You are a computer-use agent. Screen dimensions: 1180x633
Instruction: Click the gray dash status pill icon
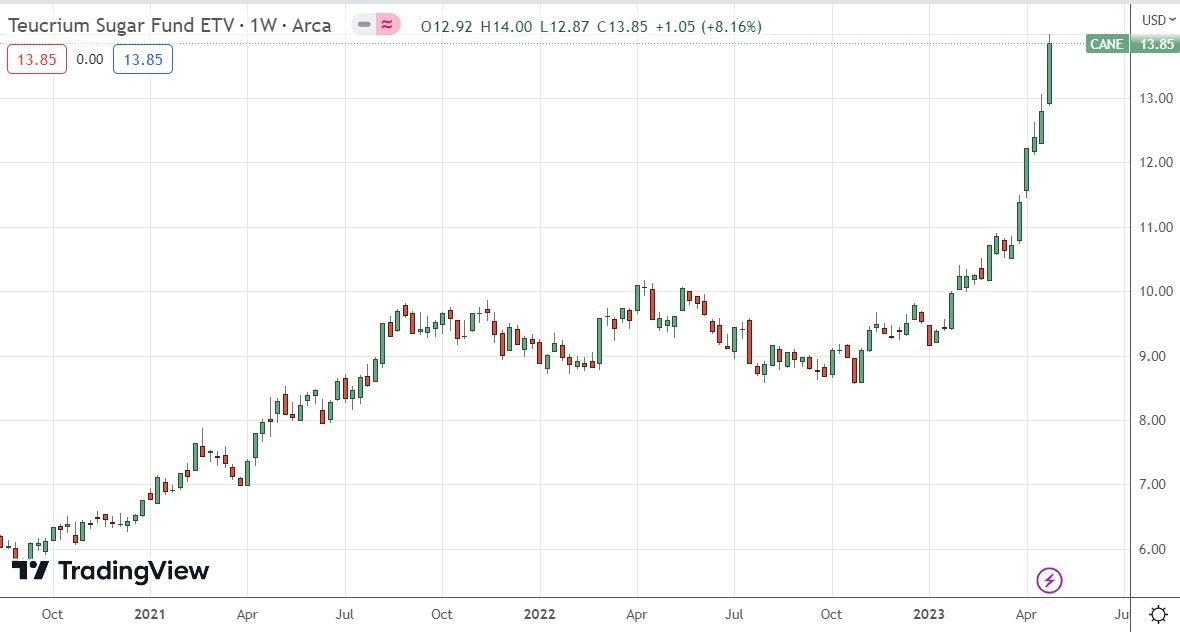point(364,26)
